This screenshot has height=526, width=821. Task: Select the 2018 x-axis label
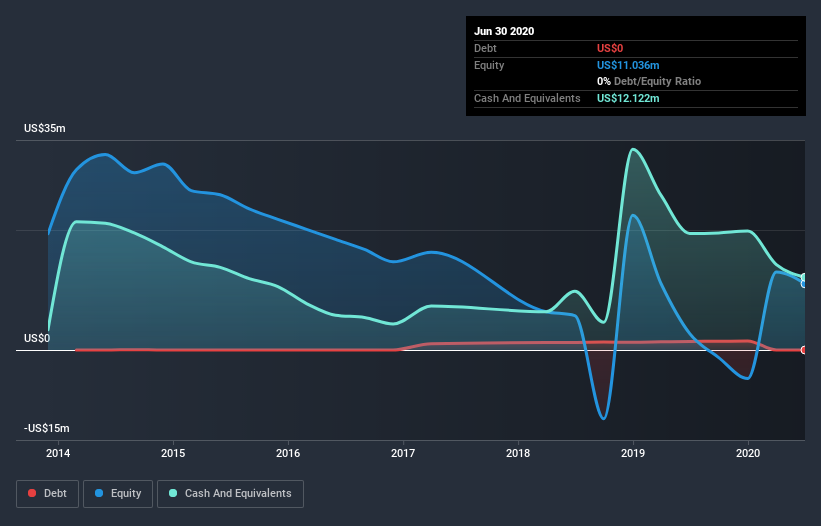(x=518, y=453)
